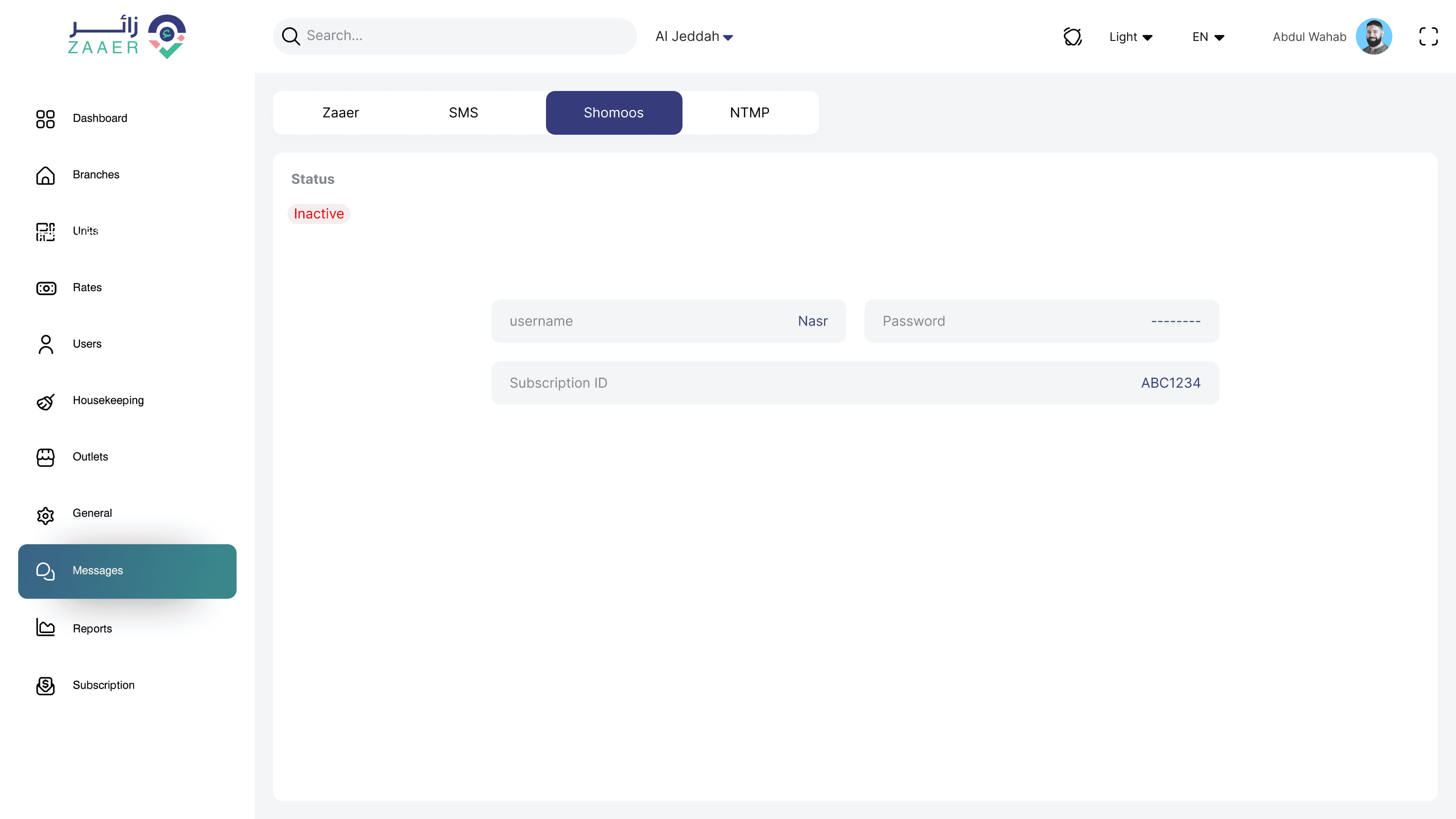Open the Reports sidebar link

92,628
